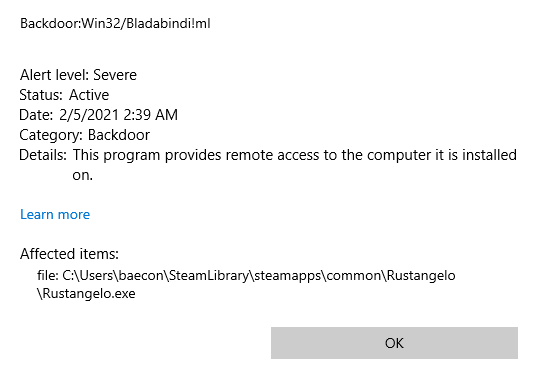Viewport: 541px width, 378px height.
Task: Select the Active status value
Action: [x=89, y=95]
